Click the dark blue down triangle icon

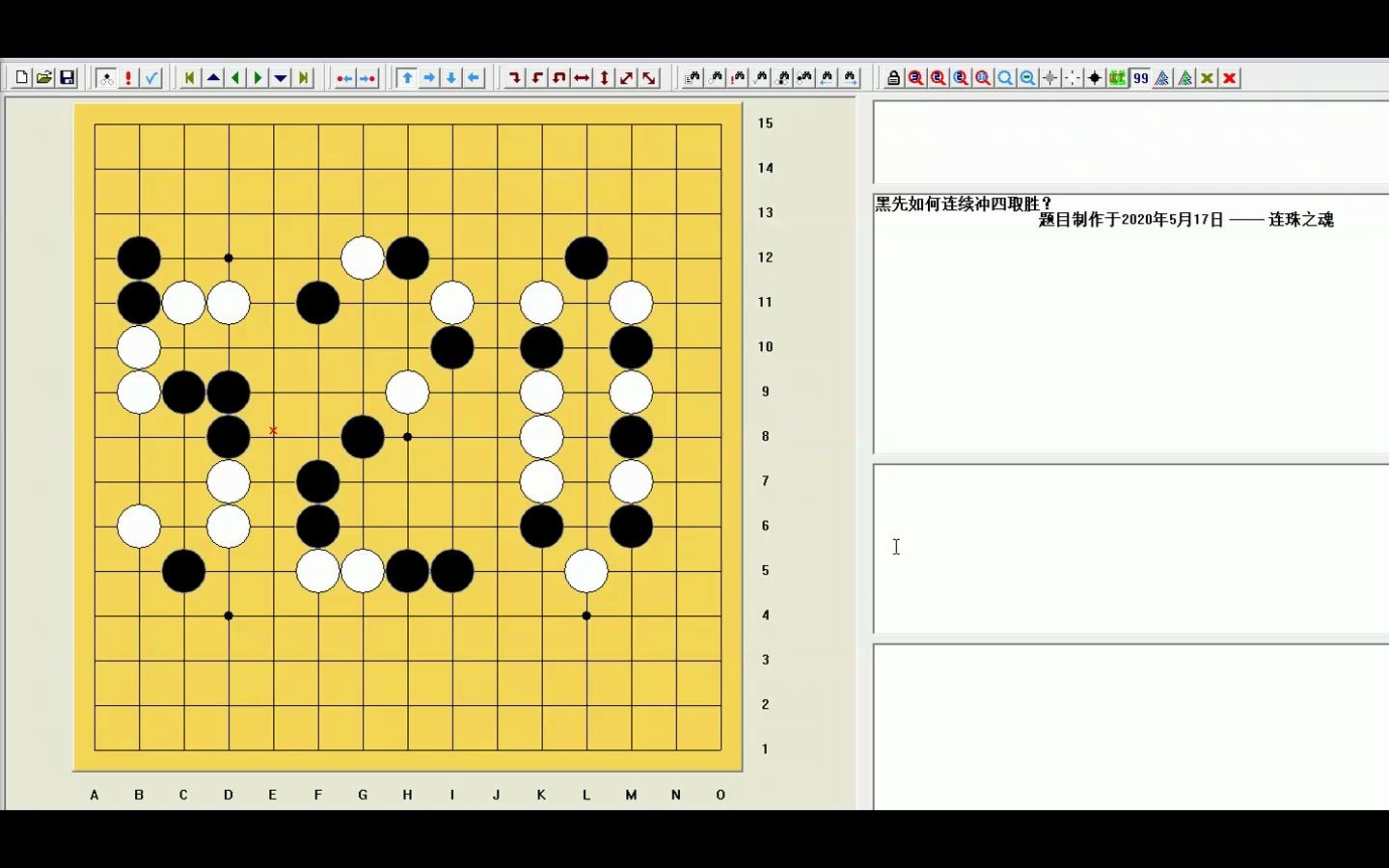click(x=281, y=78)
